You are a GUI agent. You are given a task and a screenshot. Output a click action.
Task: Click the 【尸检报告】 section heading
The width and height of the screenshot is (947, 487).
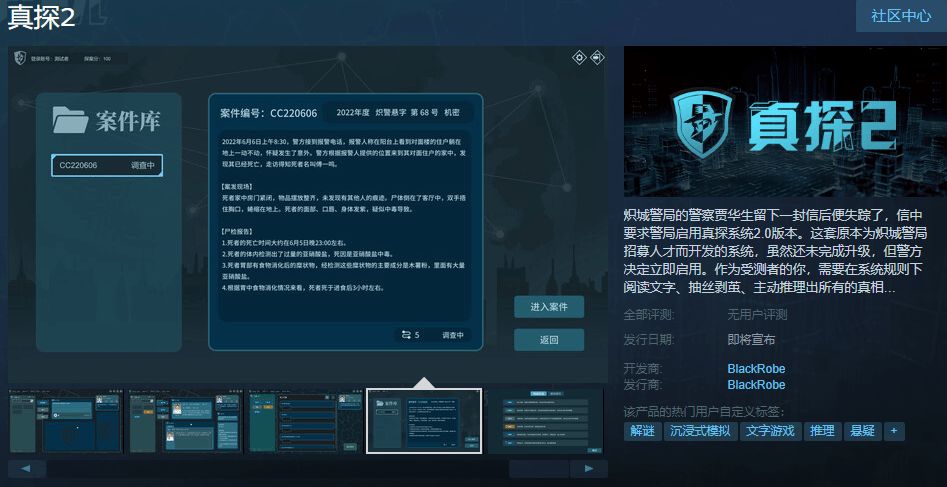coord(238,231)
